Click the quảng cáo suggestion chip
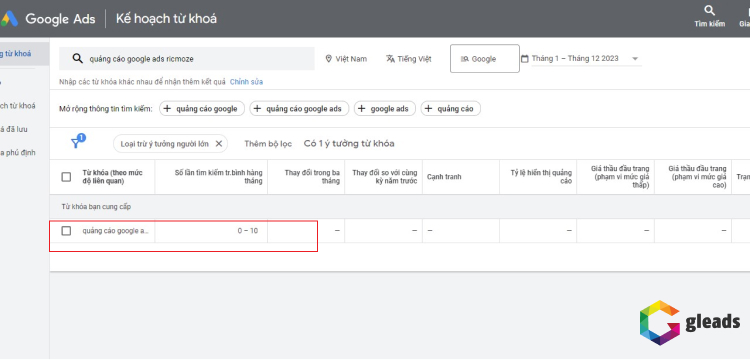The width and height of the screenshot is (750, 360). pos(451,109)
